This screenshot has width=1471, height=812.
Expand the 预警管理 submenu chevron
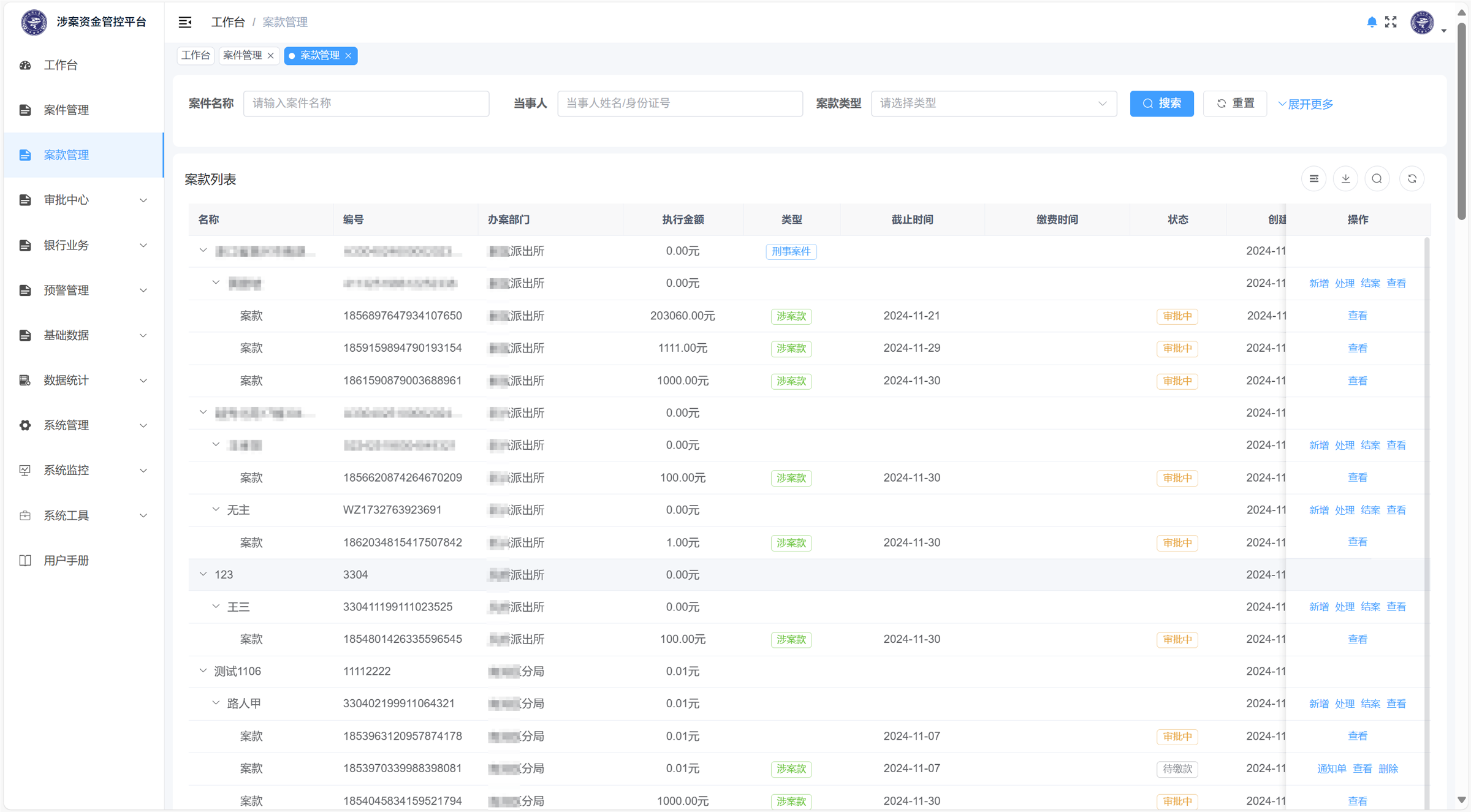click(x=143, y=290)
